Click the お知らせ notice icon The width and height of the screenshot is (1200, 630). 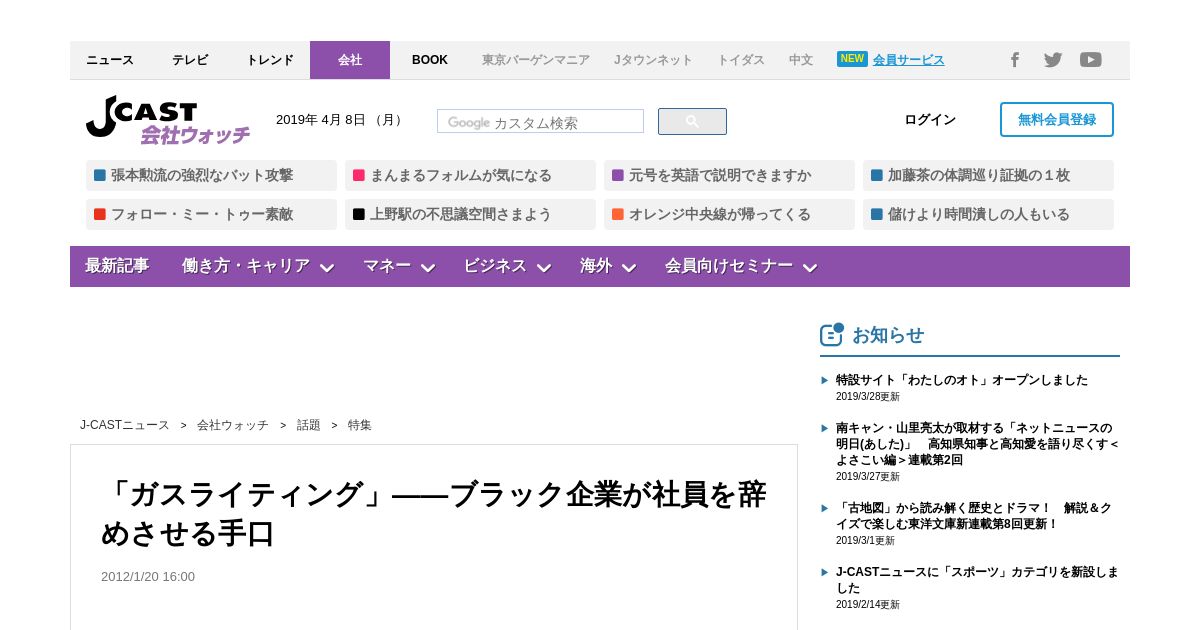point(832,334)
